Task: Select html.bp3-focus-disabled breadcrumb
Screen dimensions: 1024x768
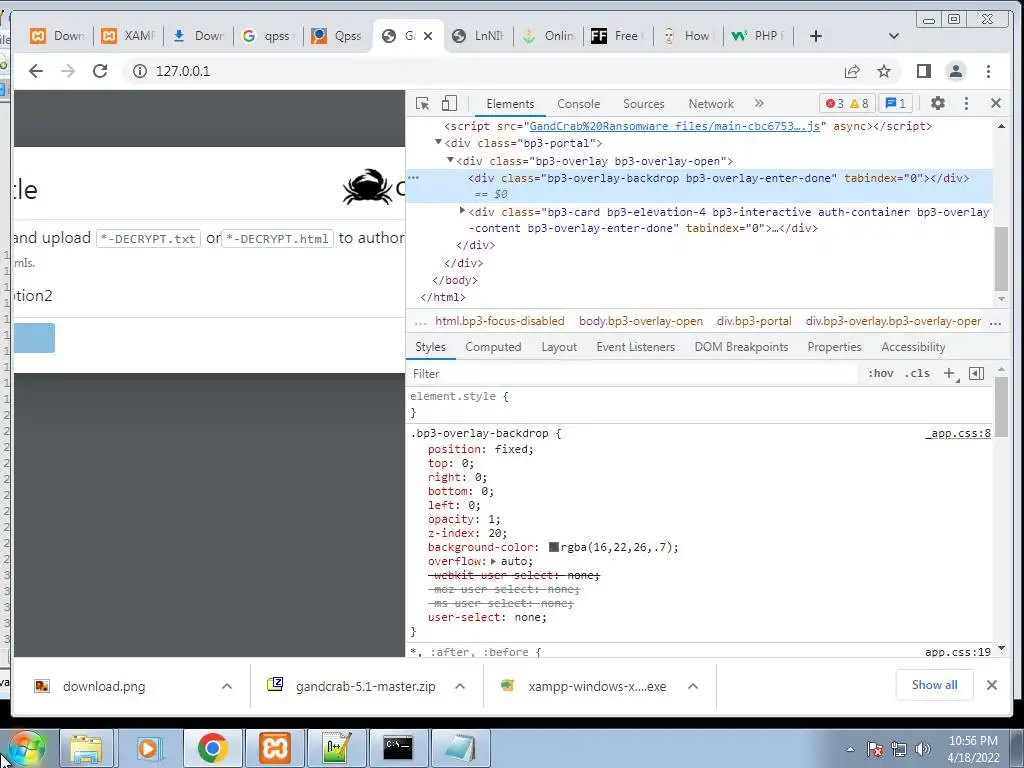Action: click(x=500, y=321)
